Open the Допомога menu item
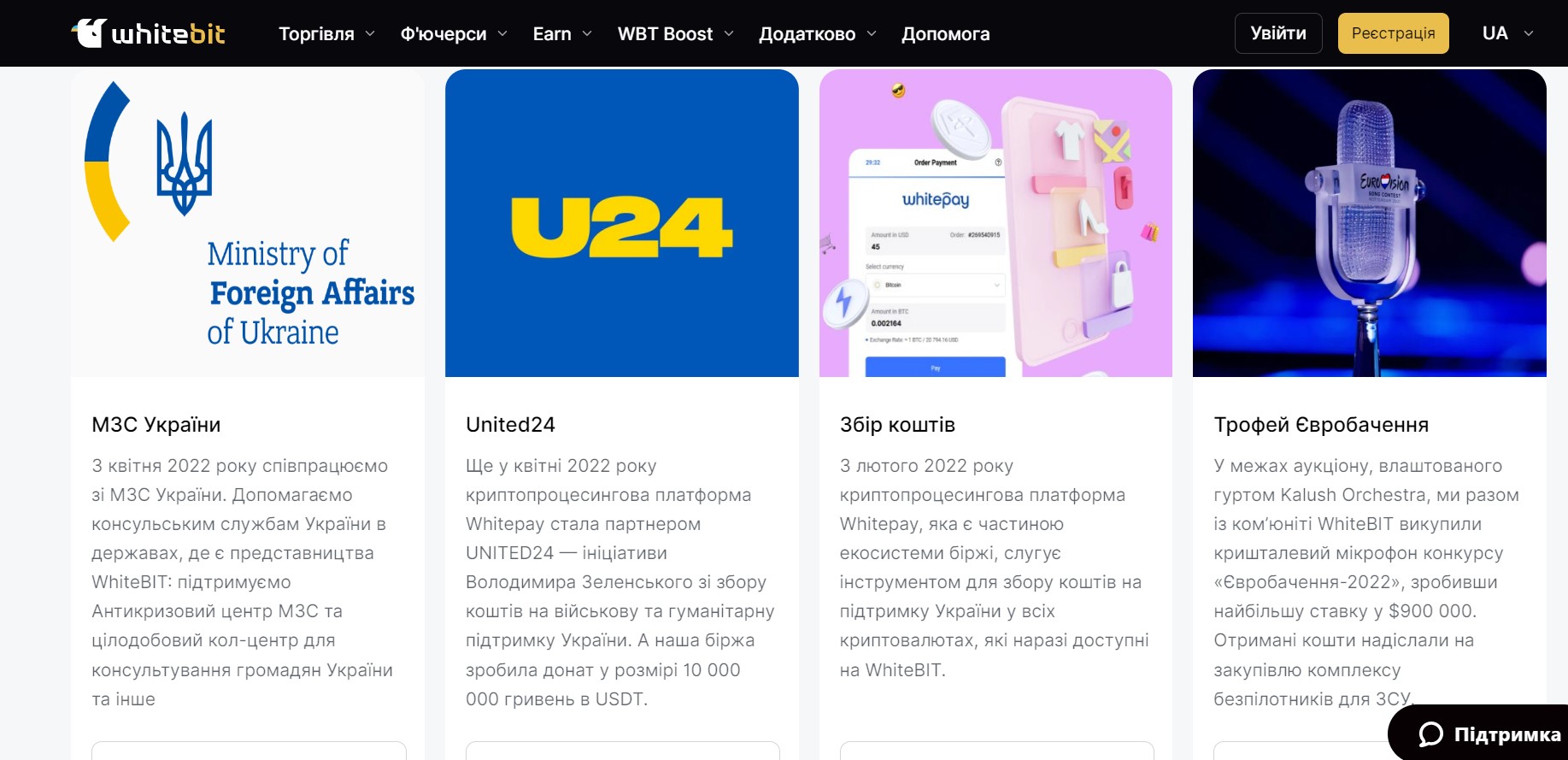 click(945, 33)
